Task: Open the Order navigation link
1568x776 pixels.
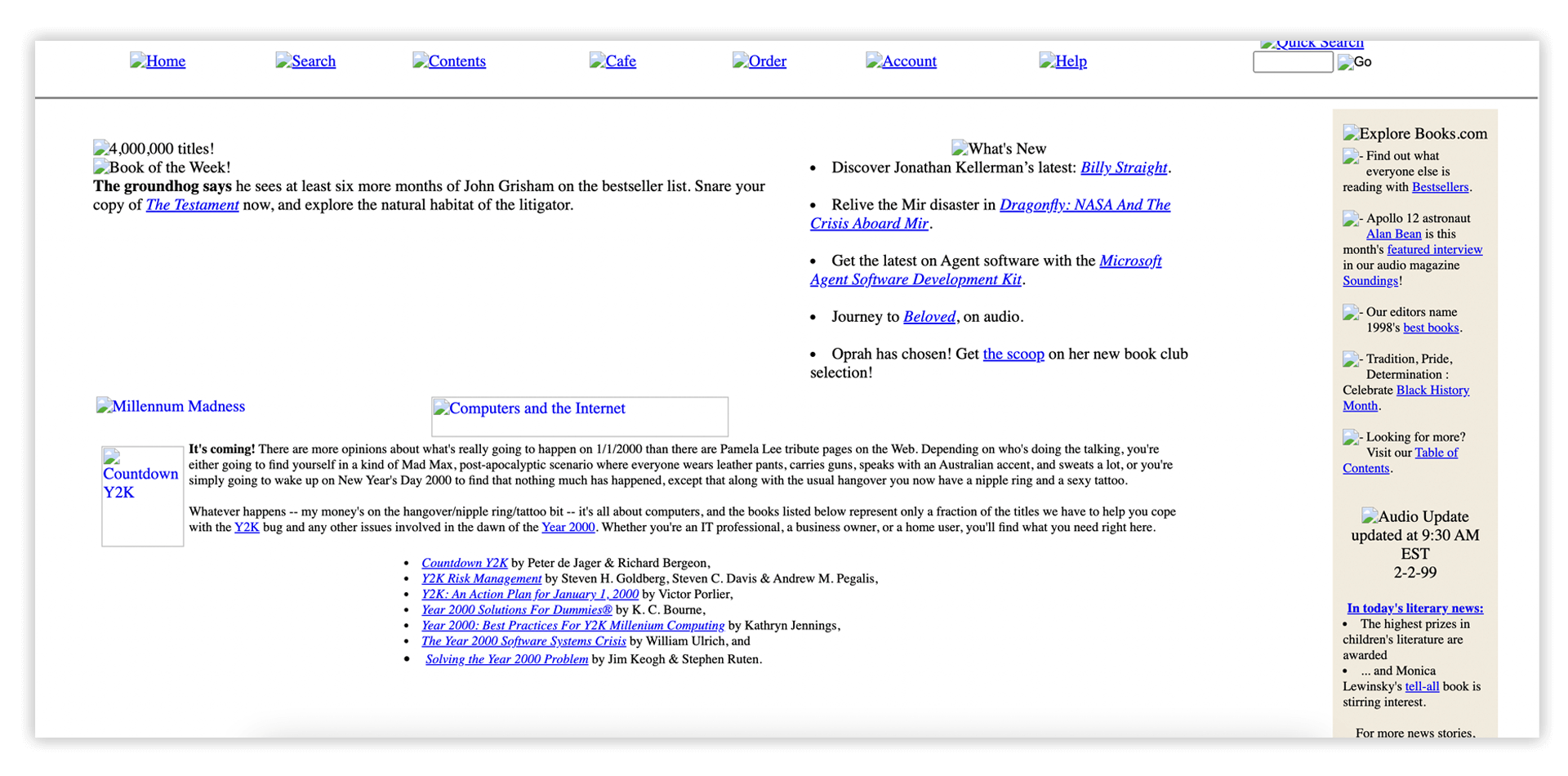Action: pyautogui.click(x=759, y=61)
